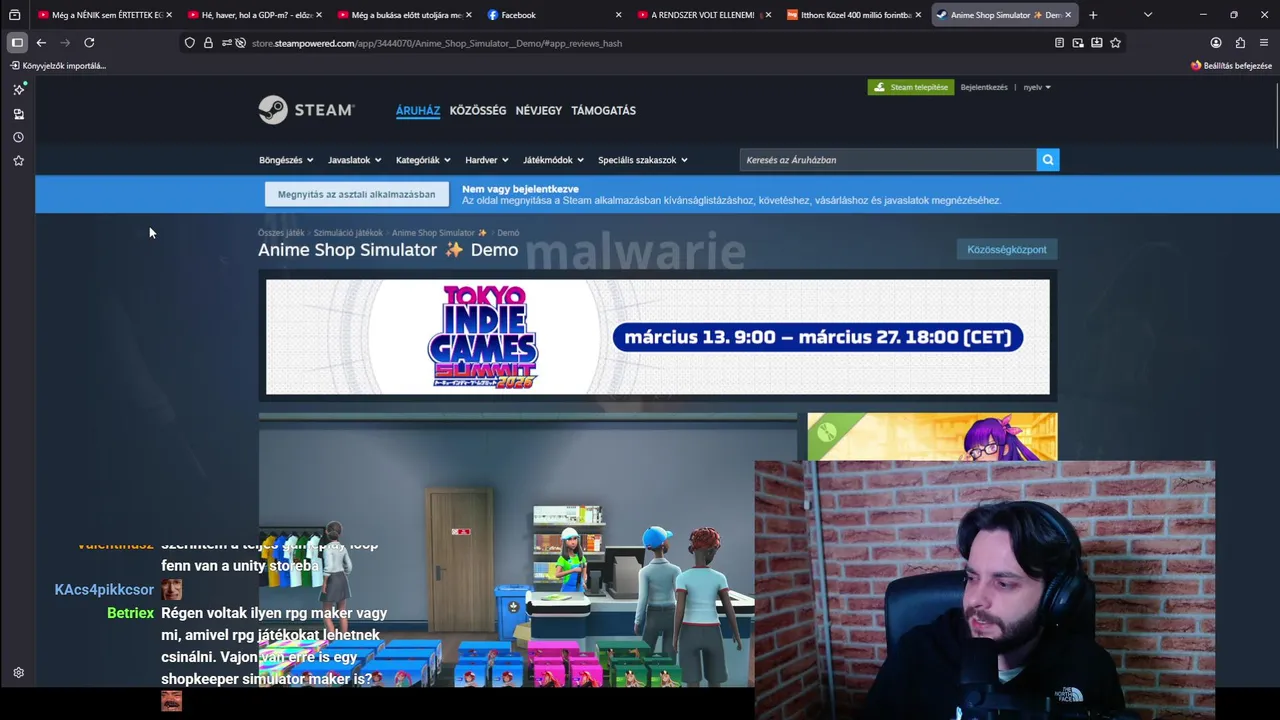1280x720 pixels.
Task: Expand the 'nyelv' language dropdown
Action: pyautogui.click(x=1037, y=87)
